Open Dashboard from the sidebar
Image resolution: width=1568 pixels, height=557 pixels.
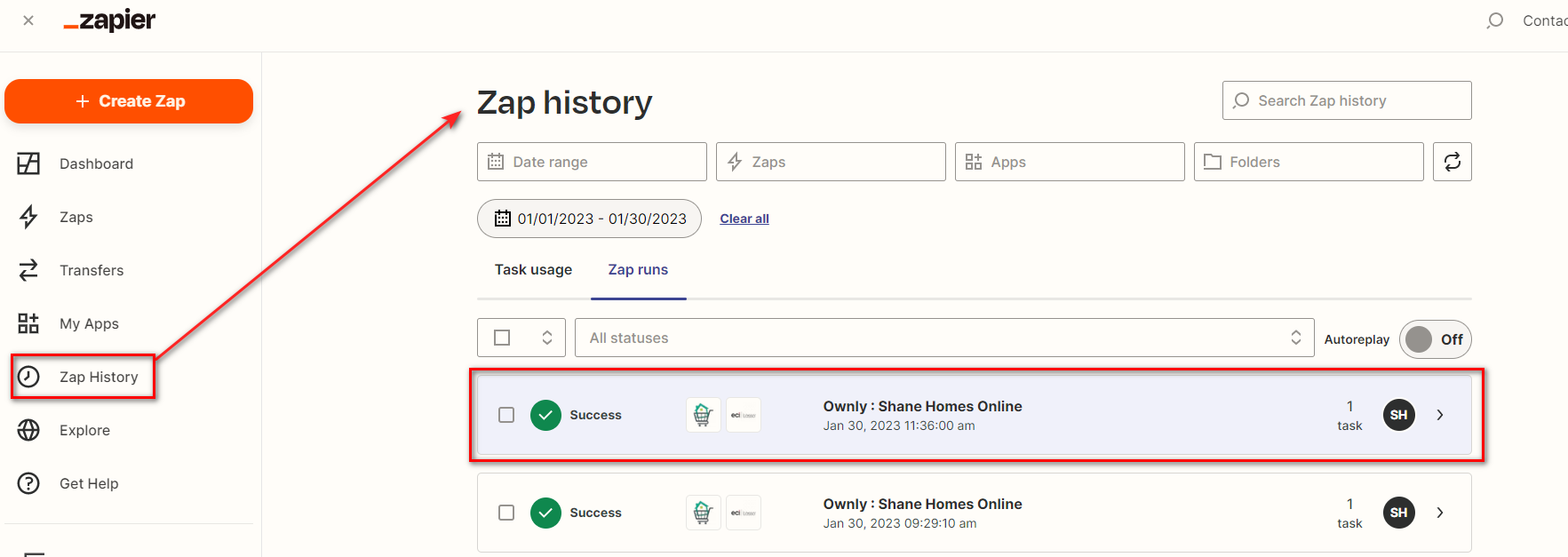click(96, 163)
